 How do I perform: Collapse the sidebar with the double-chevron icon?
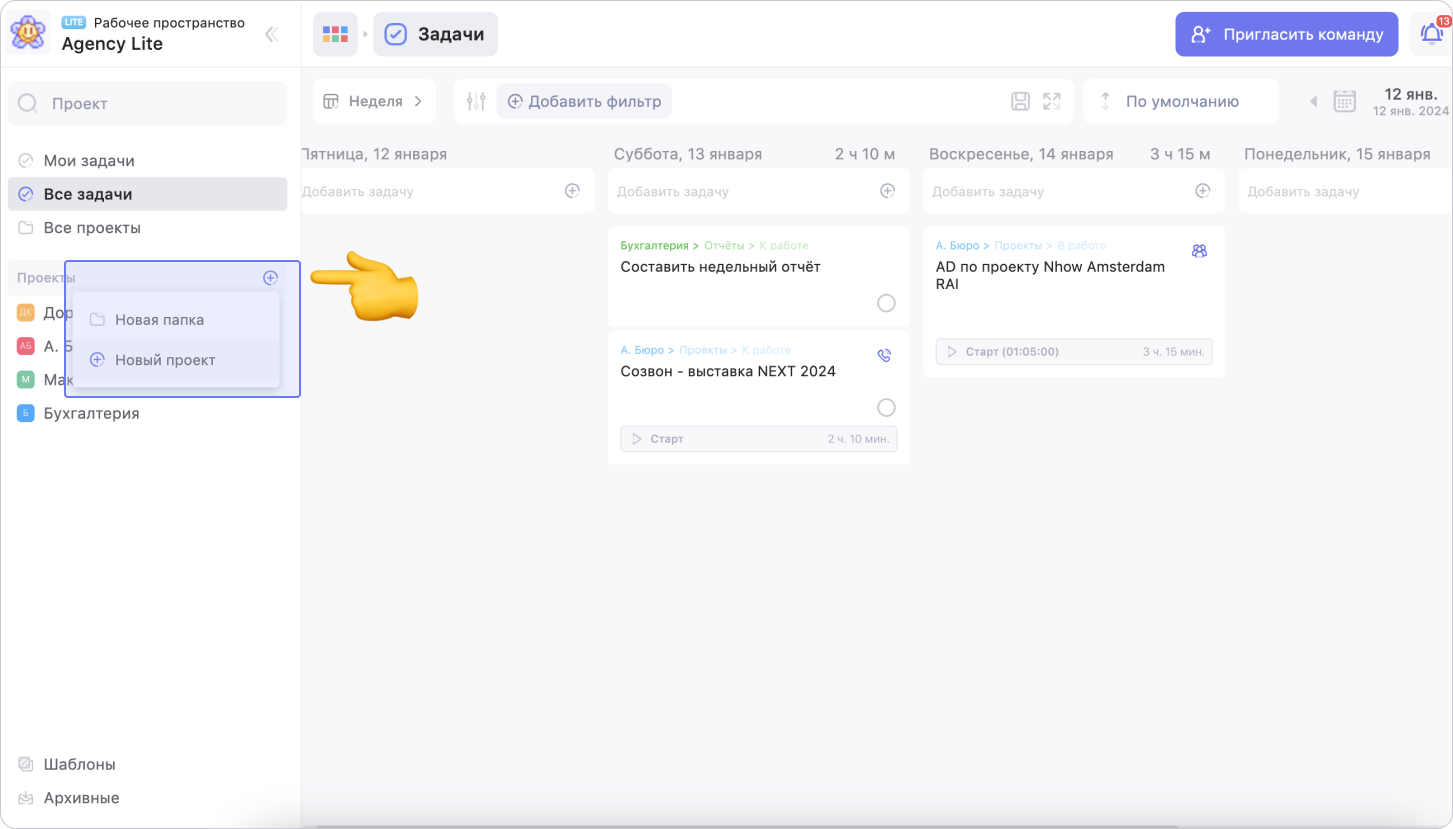pos(271,34)
